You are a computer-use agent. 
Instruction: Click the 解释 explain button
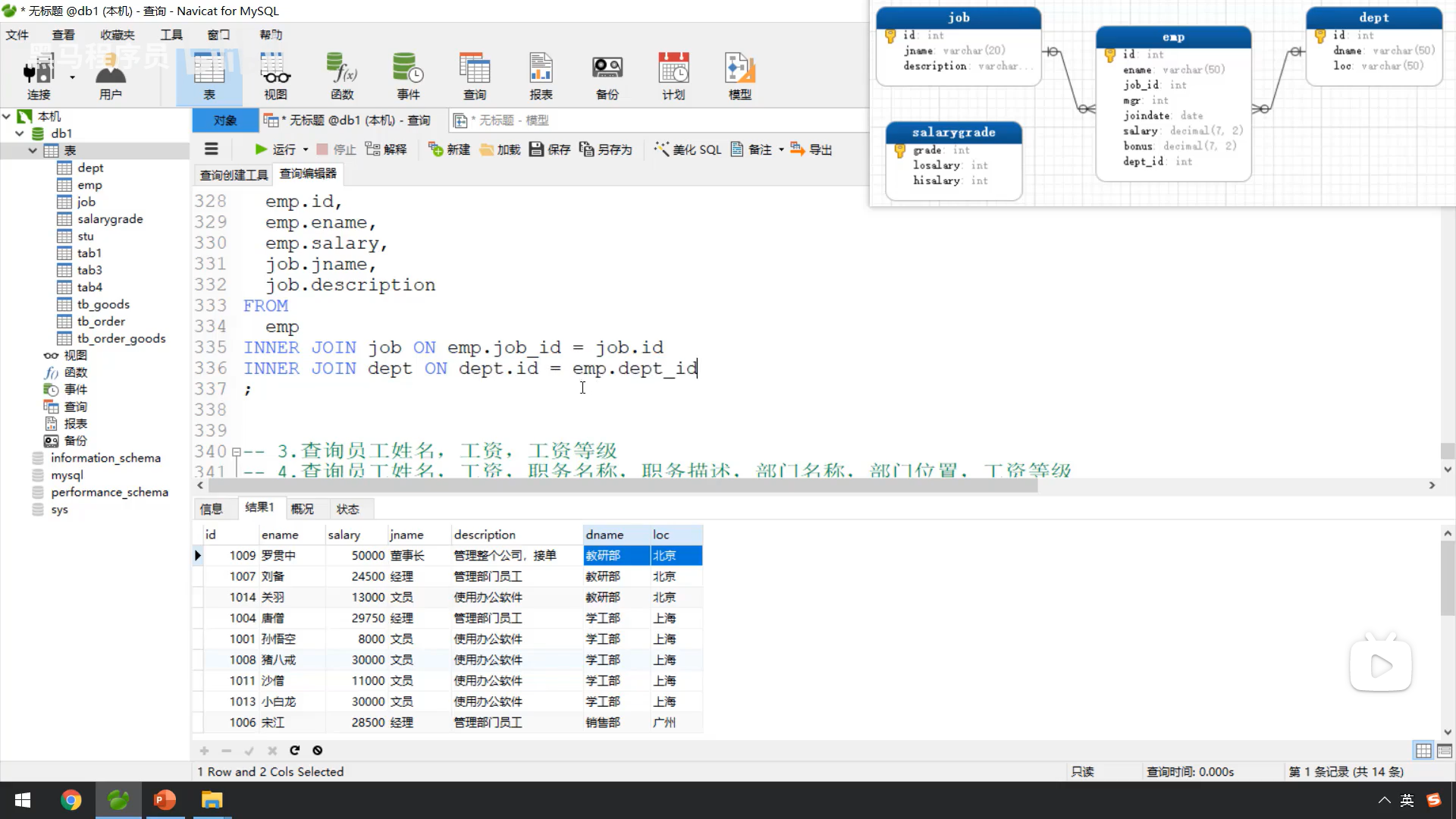coord(386,149)
